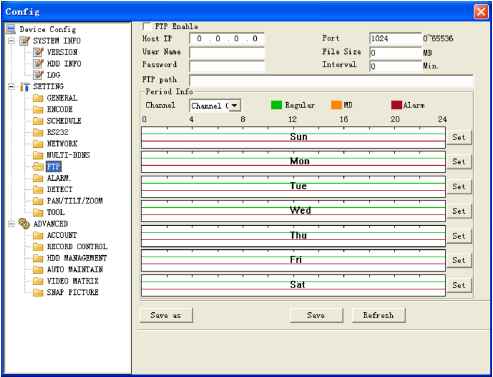This screenshot has height=377, width=493.
Task: Click the HDD MANAGEMENT folder icon
Action: 38,258
